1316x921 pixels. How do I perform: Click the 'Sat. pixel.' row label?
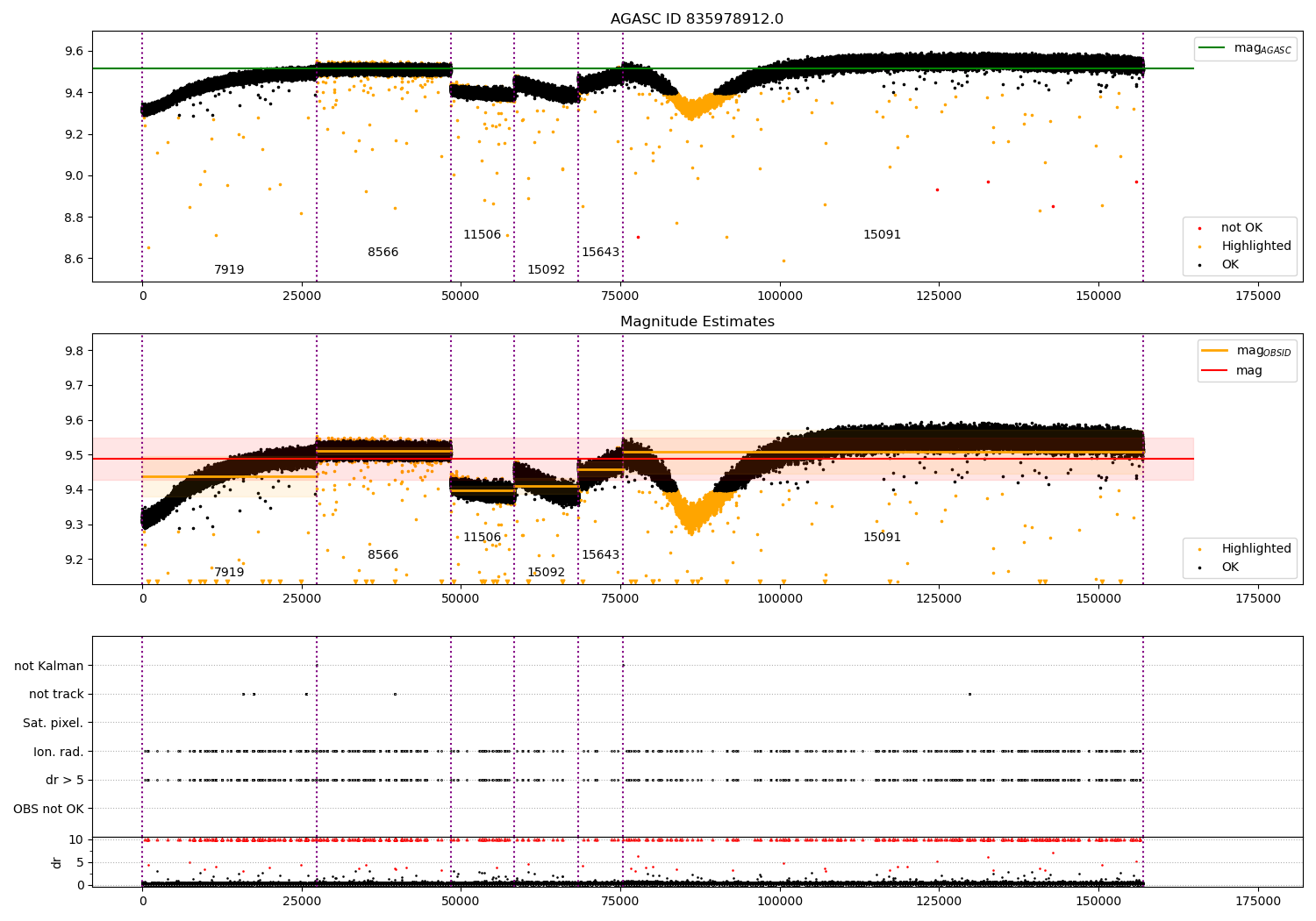point(53,724)
